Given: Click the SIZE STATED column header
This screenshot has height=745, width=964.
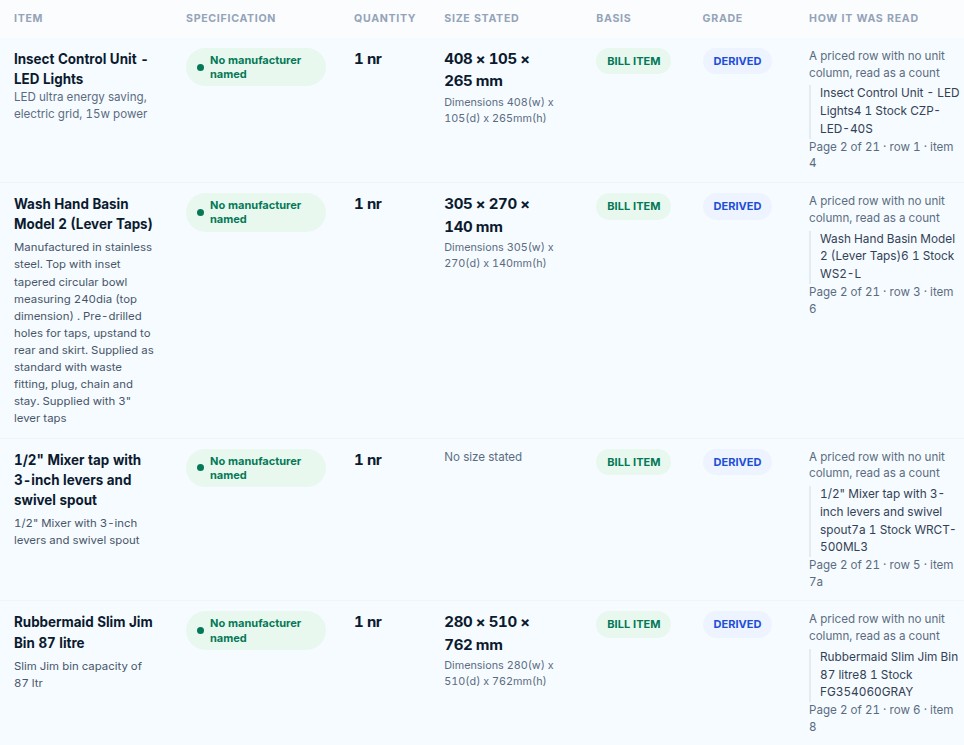Looking at the screenshot, I should tap(481, 18).
